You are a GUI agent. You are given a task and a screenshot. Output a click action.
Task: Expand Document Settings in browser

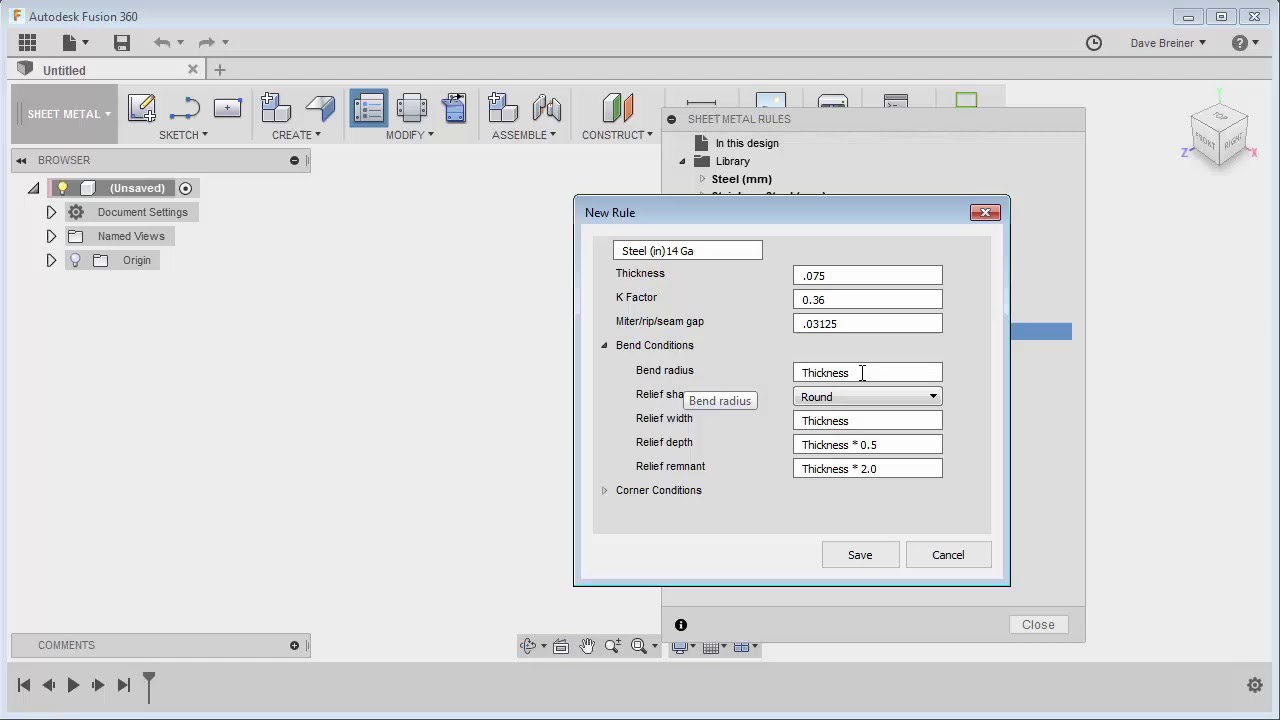coord(51,212)
